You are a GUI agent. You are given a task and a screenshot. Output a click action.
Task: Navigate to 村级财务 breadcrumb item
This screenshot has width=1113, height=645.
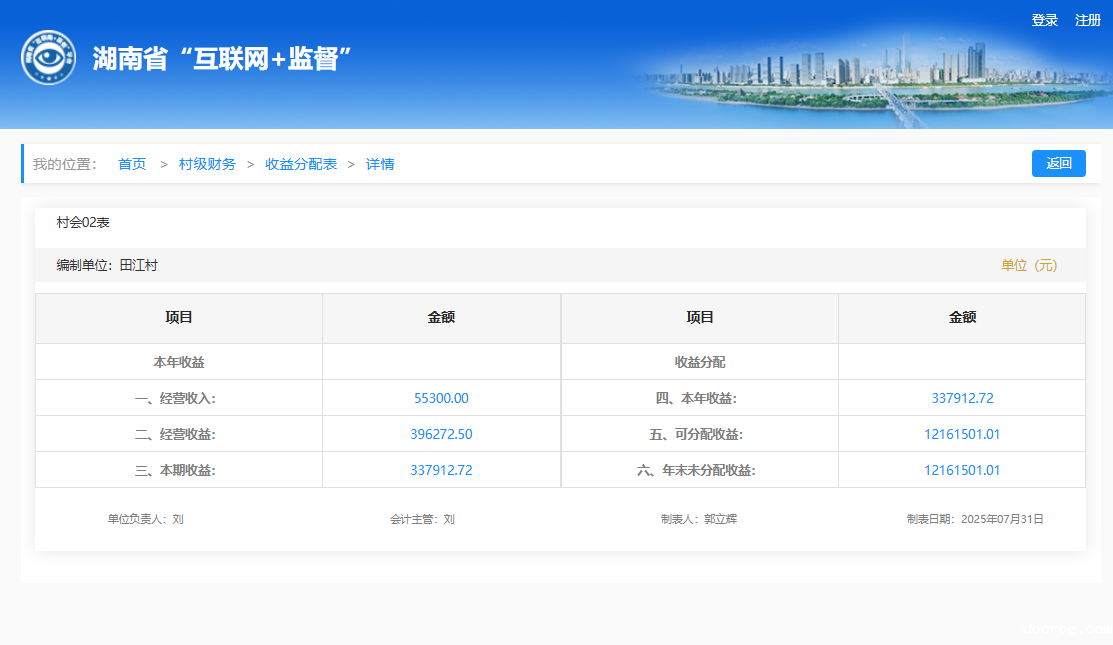click(x=207, y=164)
